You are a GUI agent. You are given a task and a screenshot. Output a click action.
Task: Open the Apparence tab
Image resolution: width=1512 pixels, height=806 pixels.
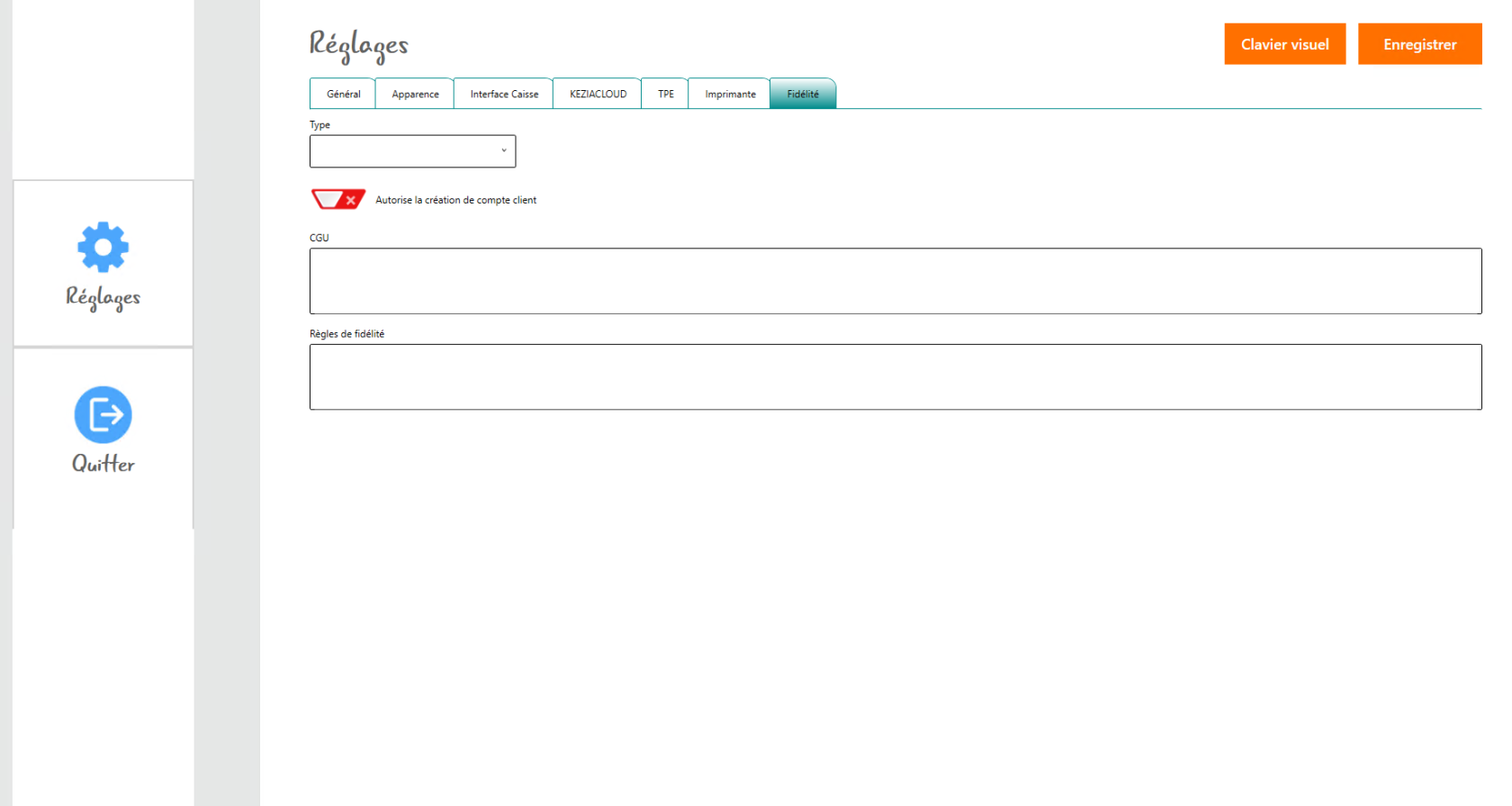(415, 94)
